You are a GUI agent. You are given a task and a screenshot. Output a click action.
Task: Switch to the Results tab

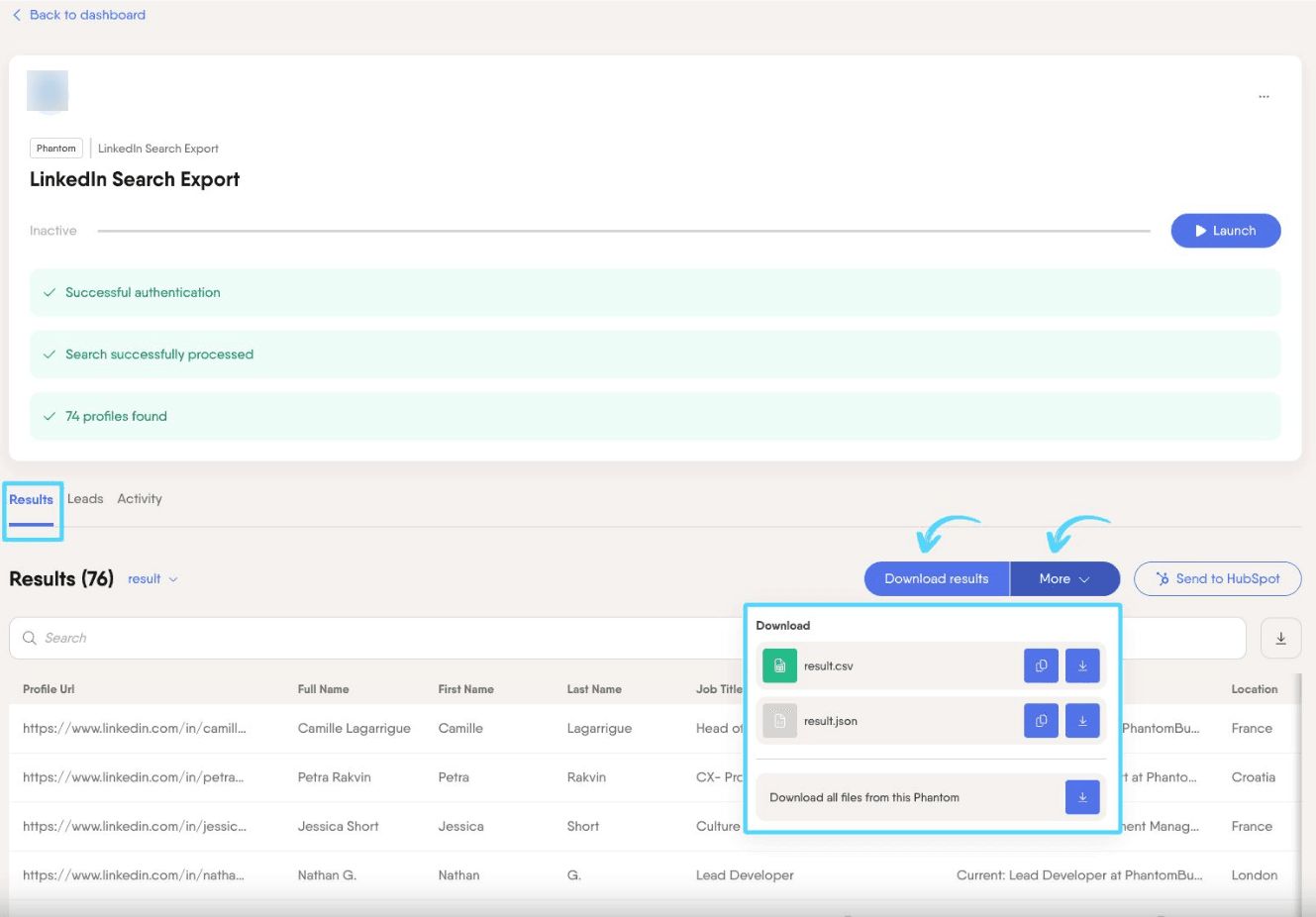click(32, 500)
